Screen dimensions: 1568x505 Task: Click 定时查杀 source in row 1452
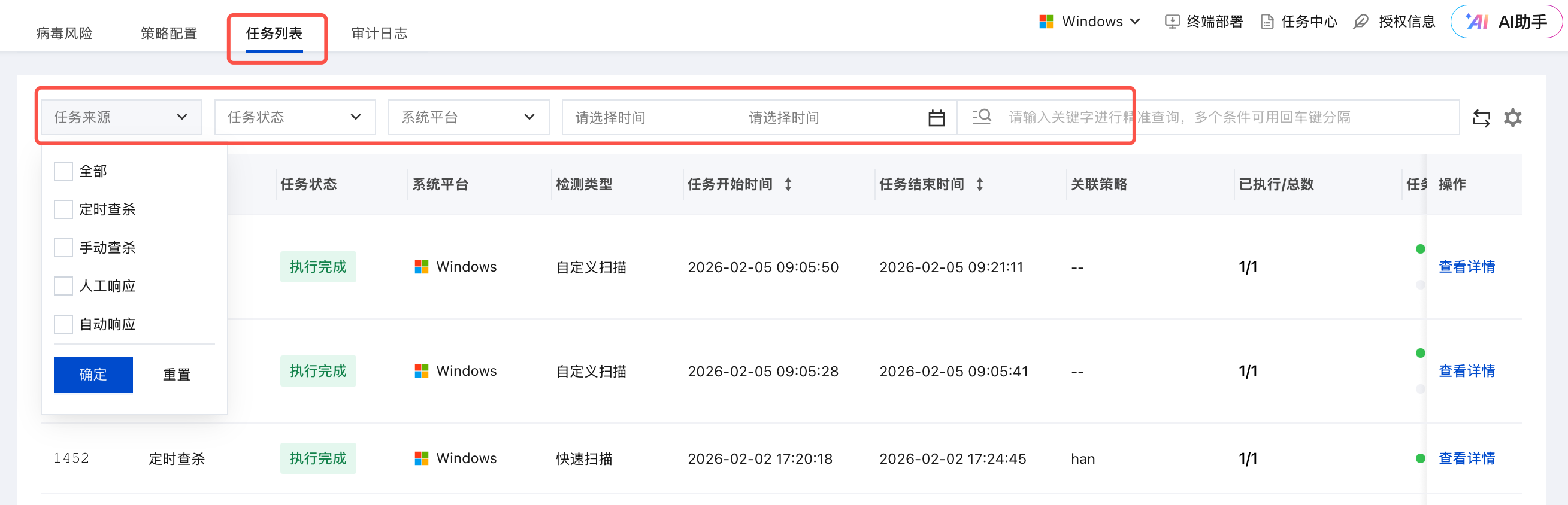click(x=177, y=459)
